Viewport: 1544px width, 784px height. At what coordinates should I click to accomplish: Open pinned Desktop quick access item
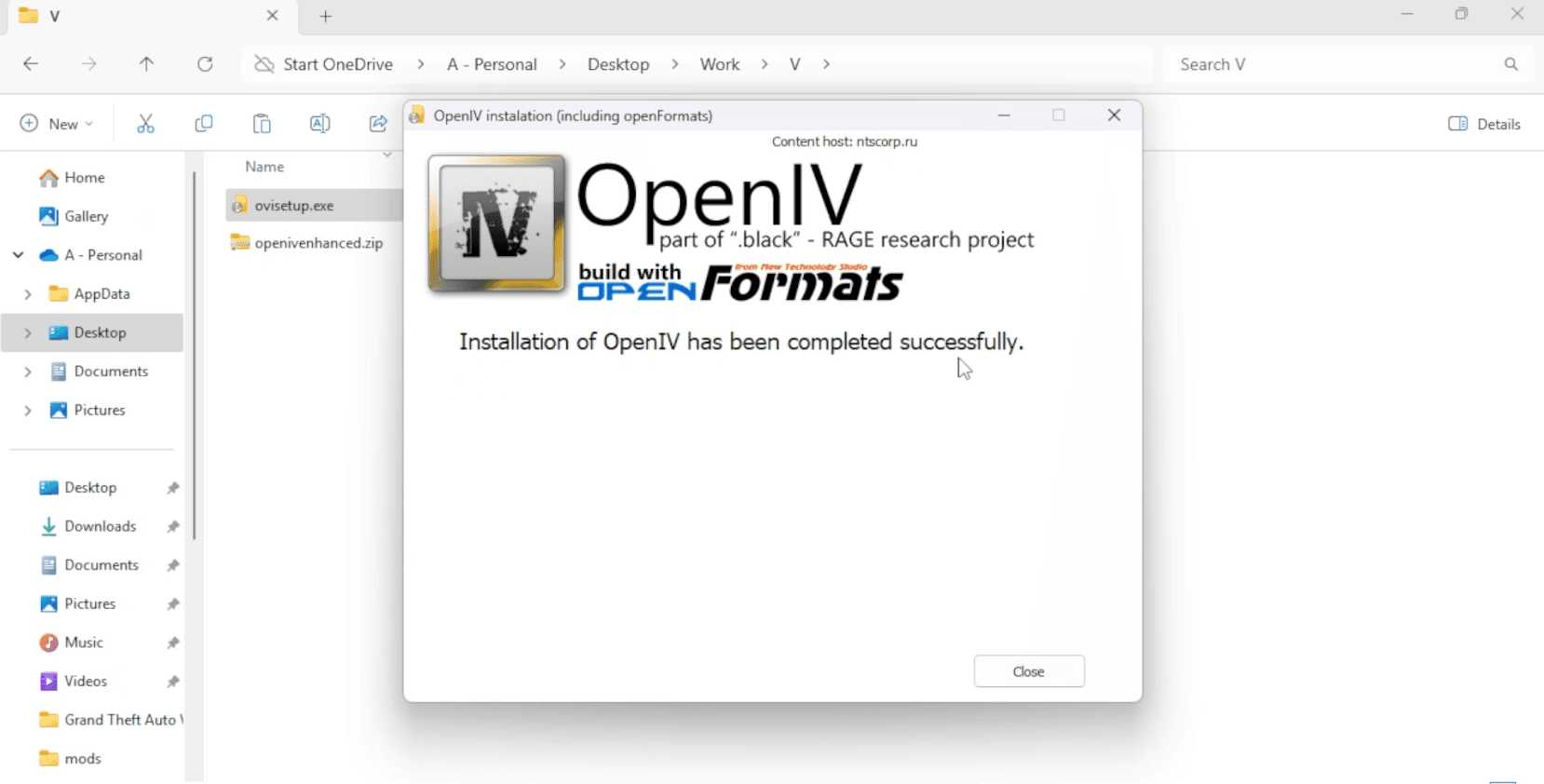click(x=92, y=487)
